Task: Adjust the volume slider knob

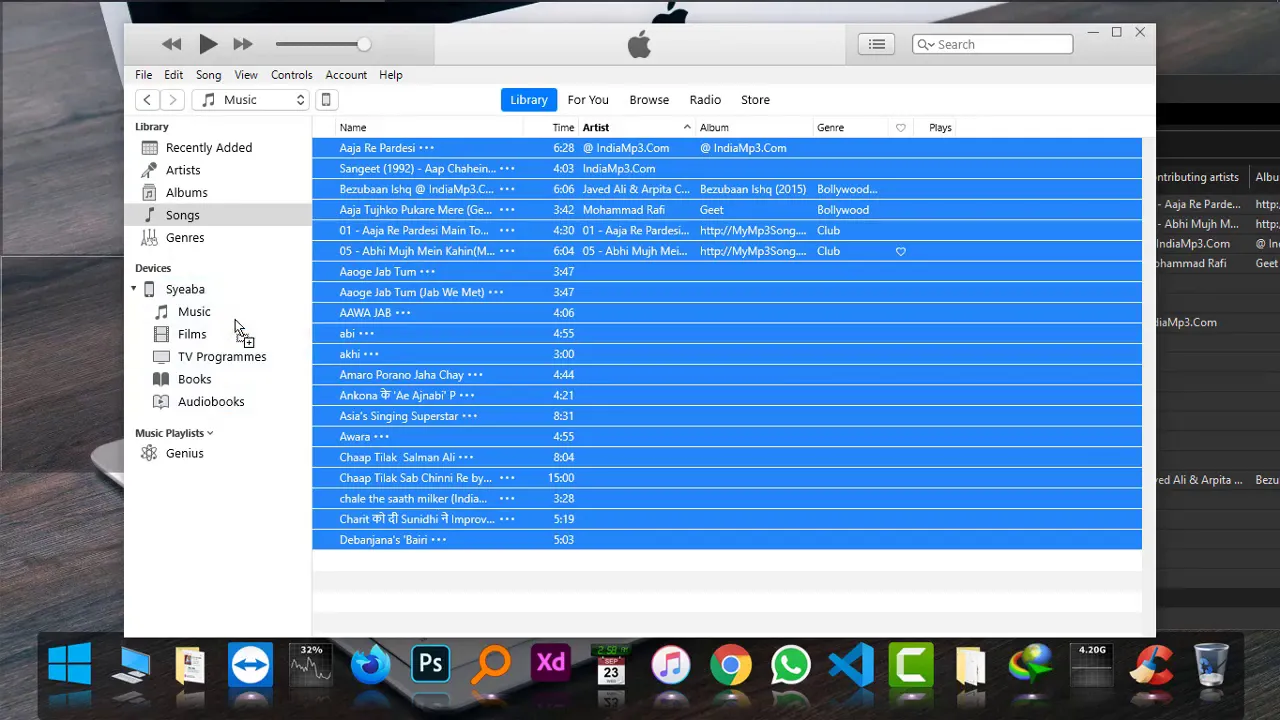Action: (x=364, y=44)
